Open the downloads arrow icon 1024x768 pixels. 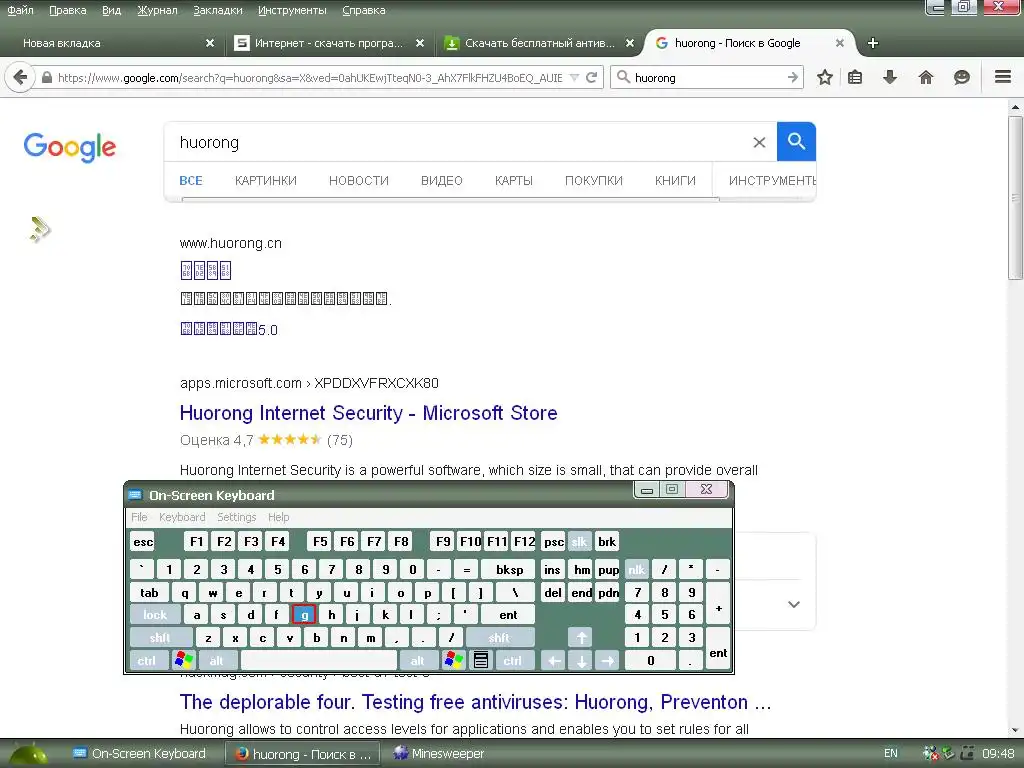(x=889, y=78)
